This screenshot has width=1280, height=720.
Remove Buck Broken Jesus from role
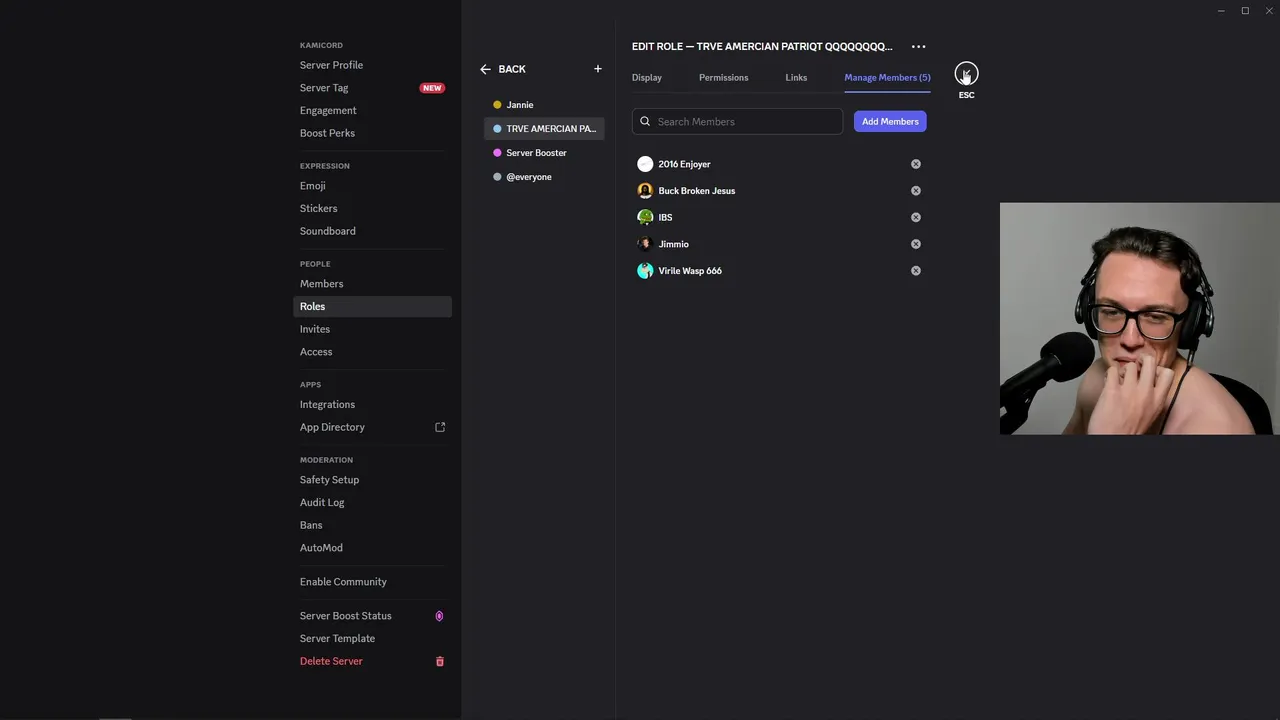[x=915, y=191]
